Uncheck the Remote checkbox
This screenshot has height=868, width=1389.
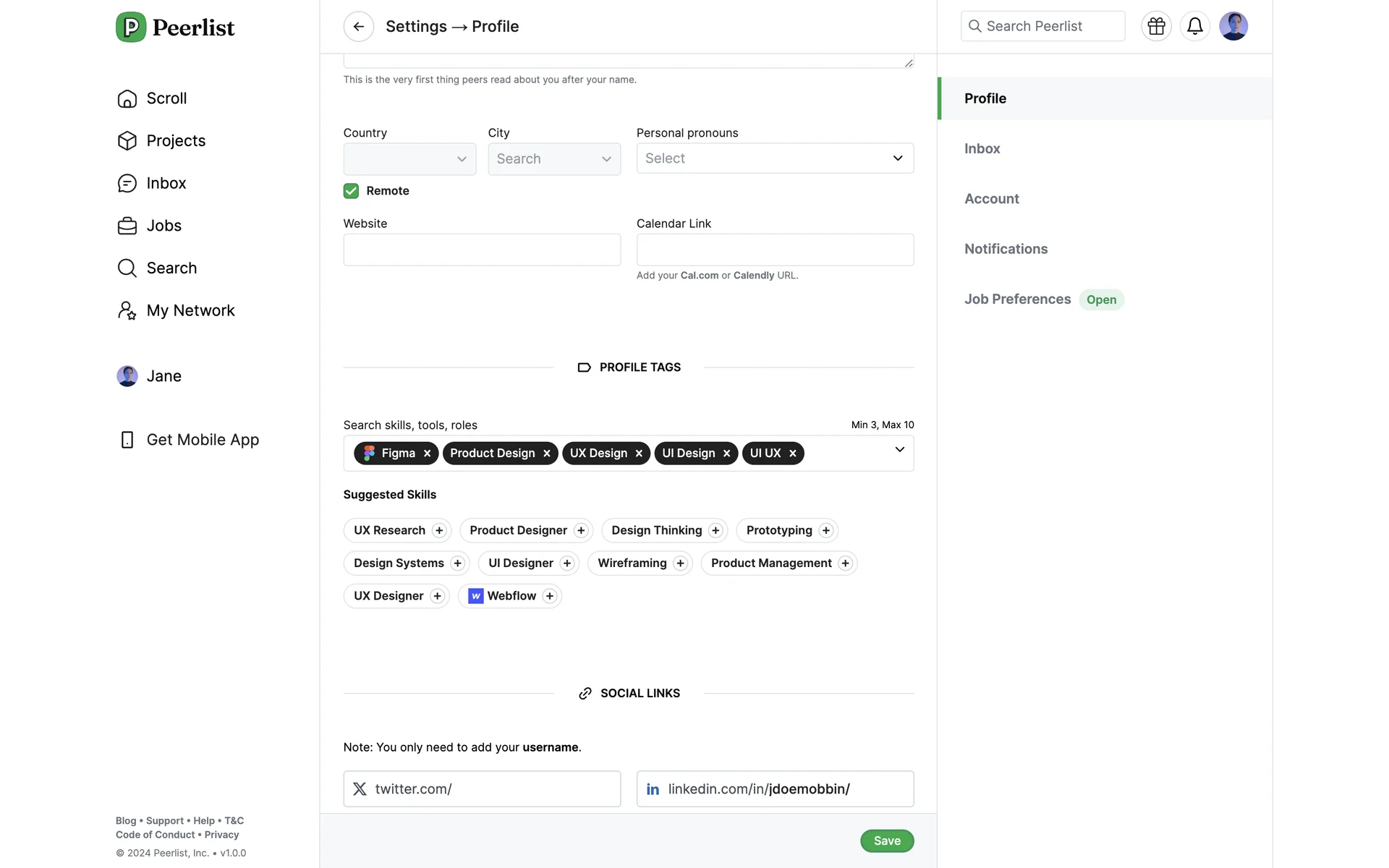tap(351, 191)
